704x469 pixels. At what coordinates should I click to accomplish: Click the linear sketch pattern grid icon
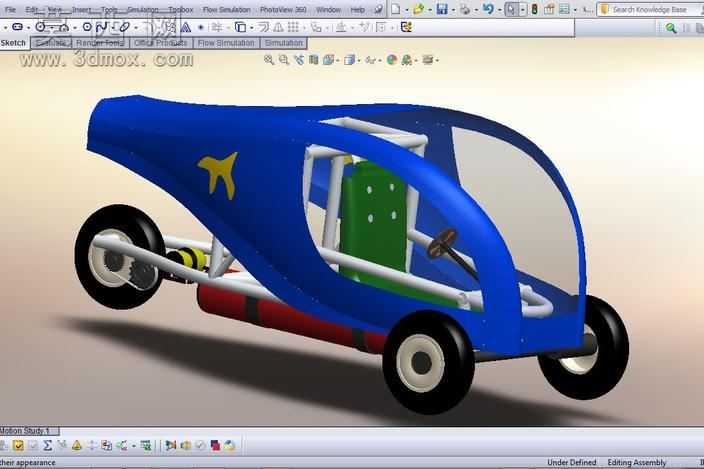pyautogui.click(x=293, y=28)
